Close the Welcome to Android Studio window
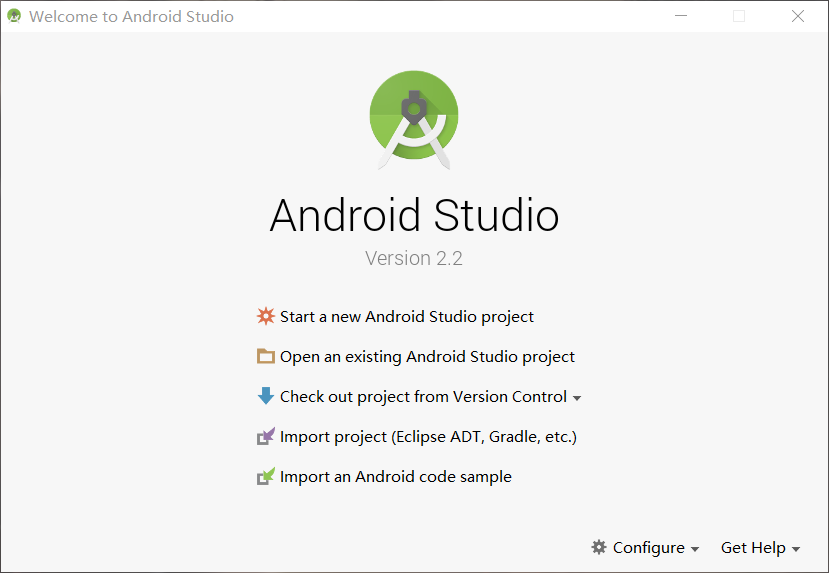829x573 pixels. coord(798,16)
